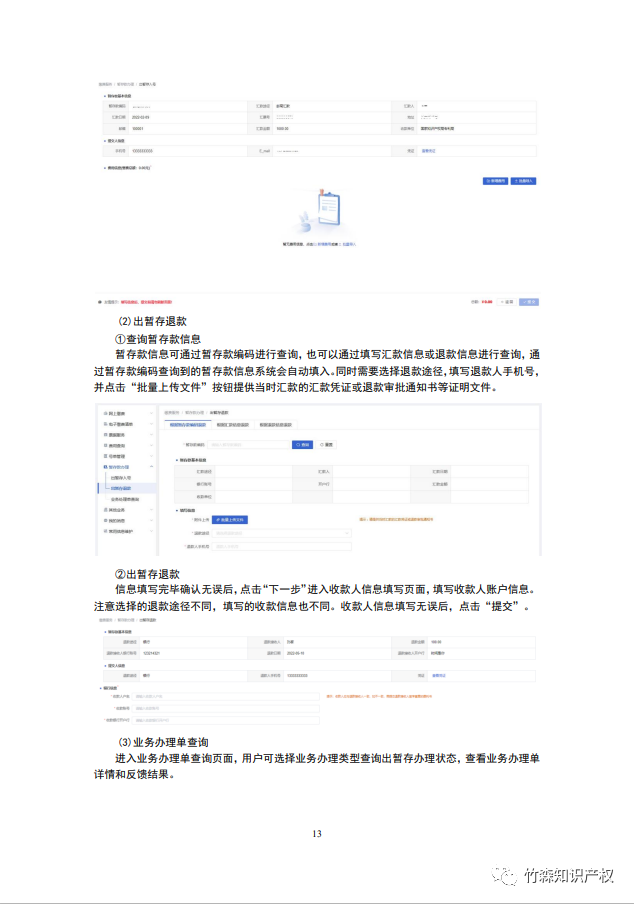
Task: Expand the 网上缴费 sidebar chevron
Action: (152, 413)
